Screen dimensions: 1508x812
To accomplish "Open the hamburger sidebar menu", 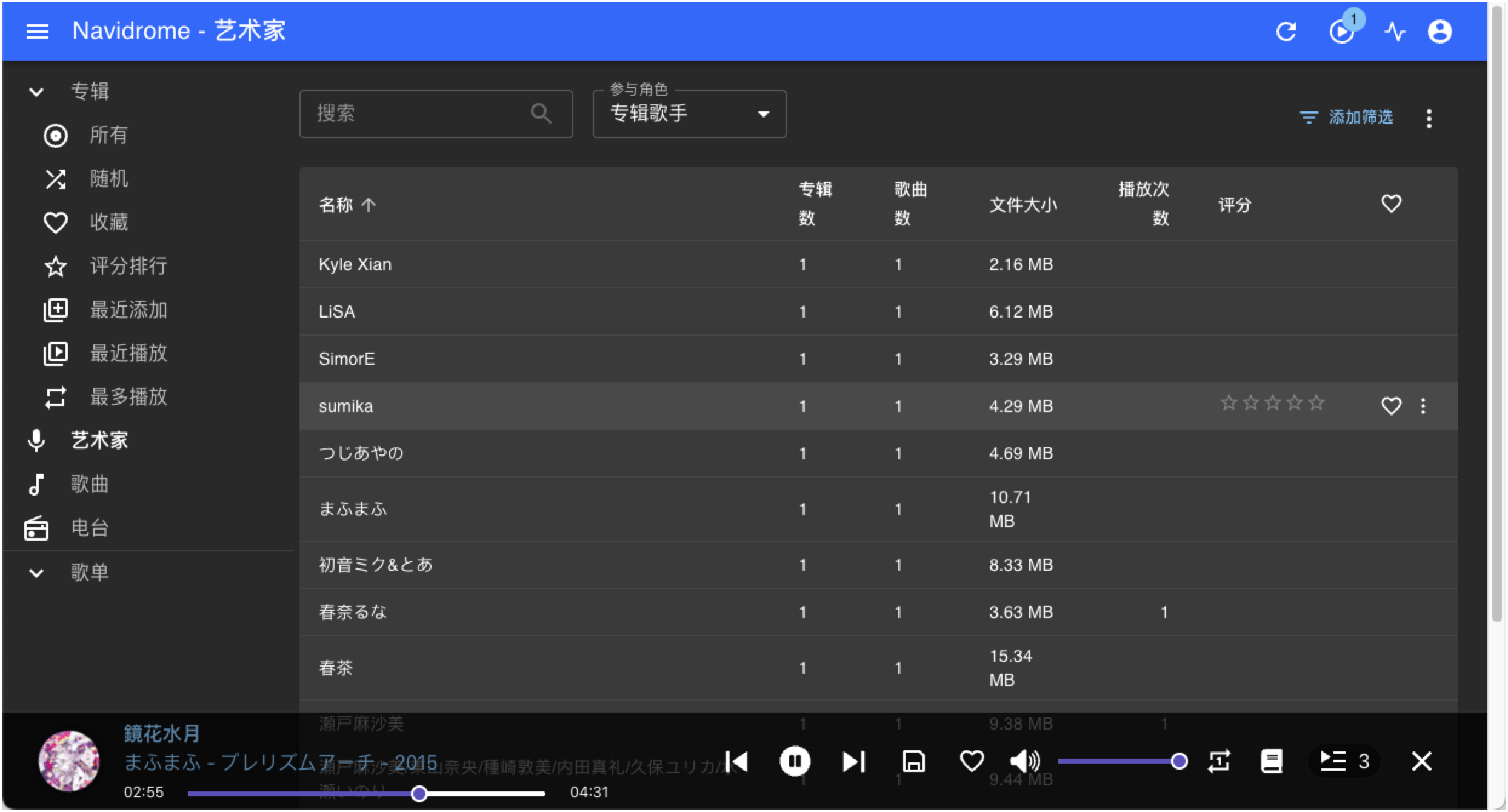I will click(x=37, y=31).
